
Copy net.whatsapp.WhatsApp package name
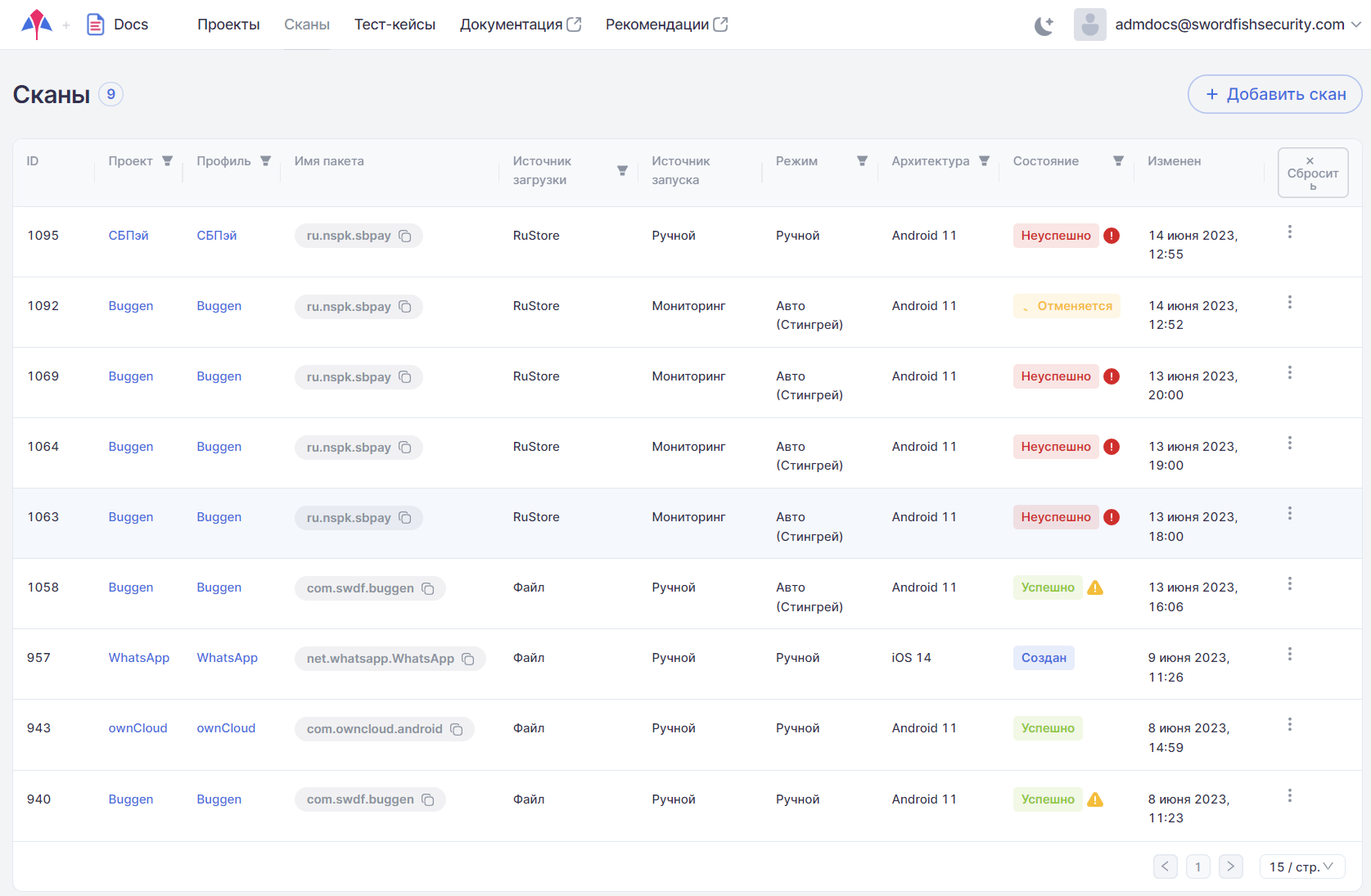pyautogui.click(x=468, y=659)
